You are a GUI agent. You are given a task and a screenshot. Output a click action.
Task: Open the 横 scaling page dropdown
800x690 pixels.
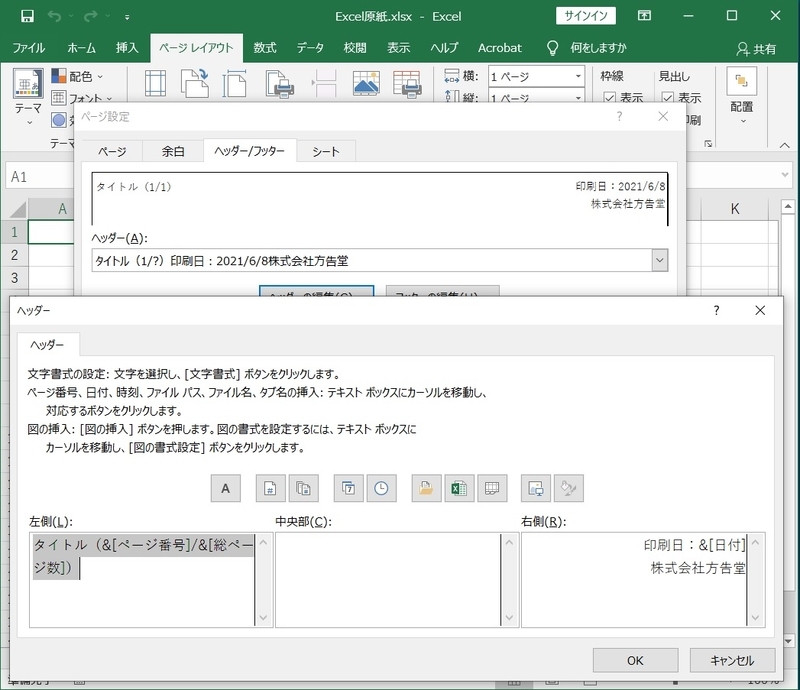[x=576, y=75]
